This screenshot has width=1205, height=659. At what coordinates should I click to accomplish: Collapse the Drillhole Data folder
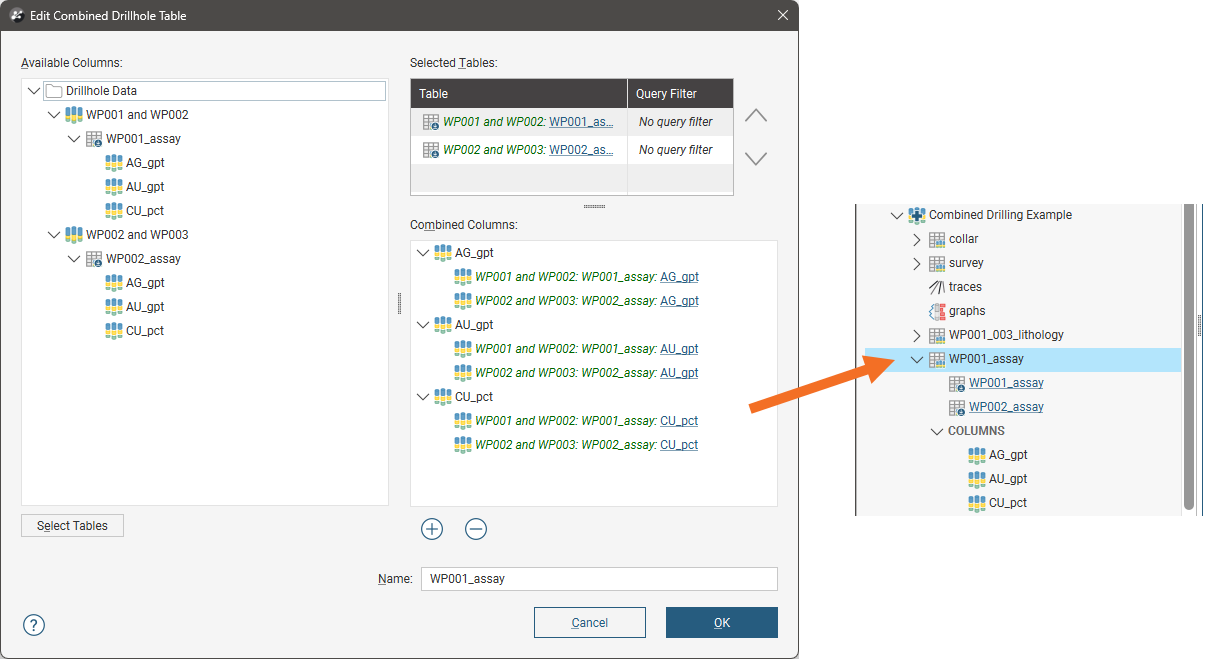tap(34, 91)
